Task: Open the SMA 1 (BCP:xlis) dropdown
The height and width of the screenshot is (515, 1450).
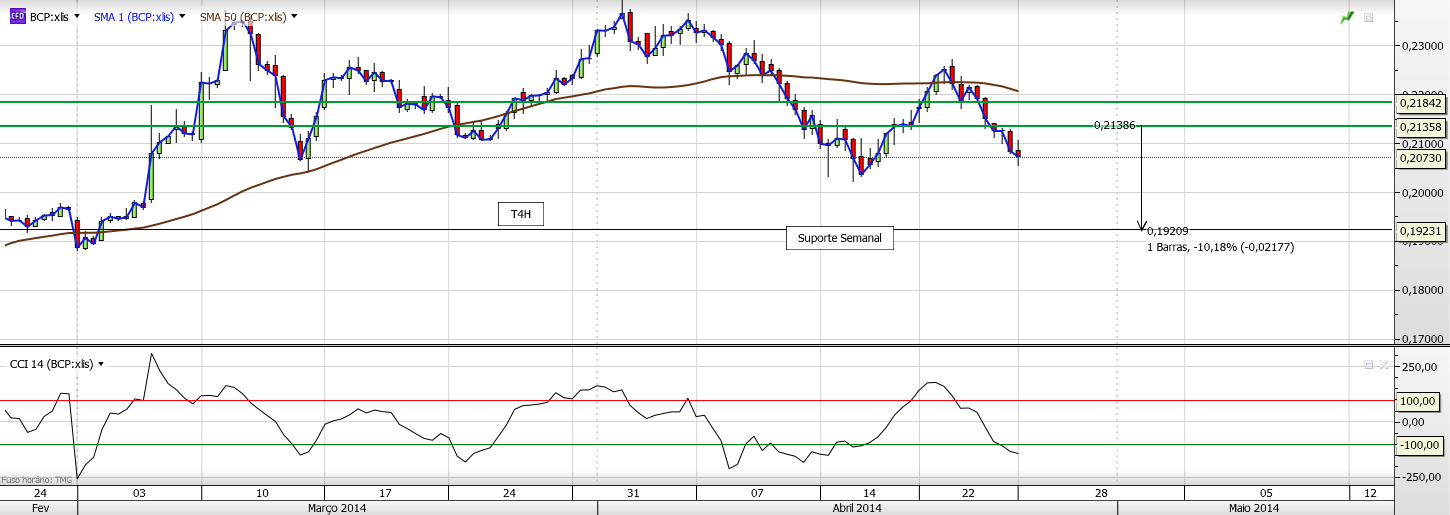Action: [x=182, y=17]
